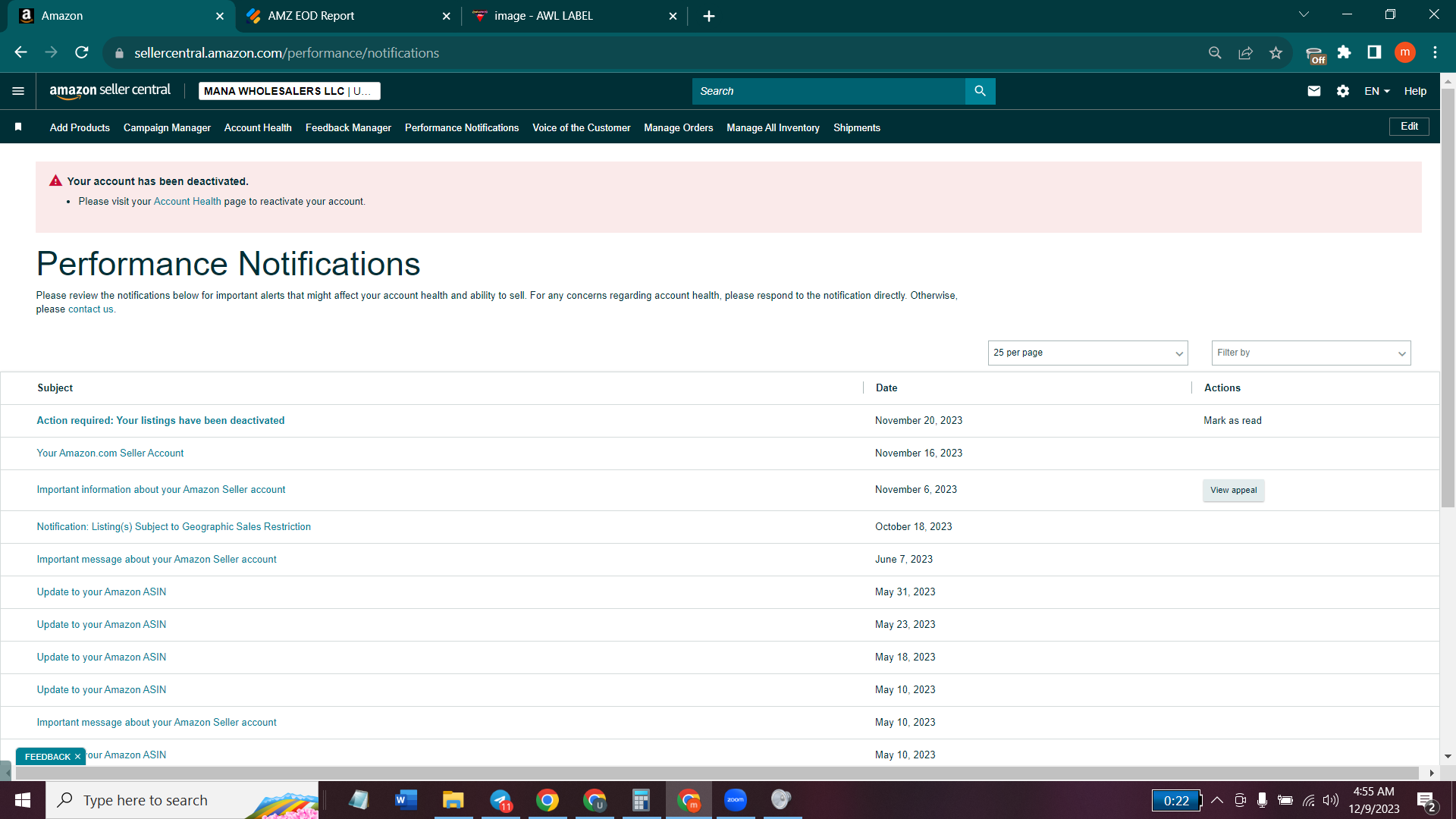This screenshot has height=819, width=1456.
Task: Click the Windows taskbar search box
Action: pyautogui.click(x=182, y=800)
